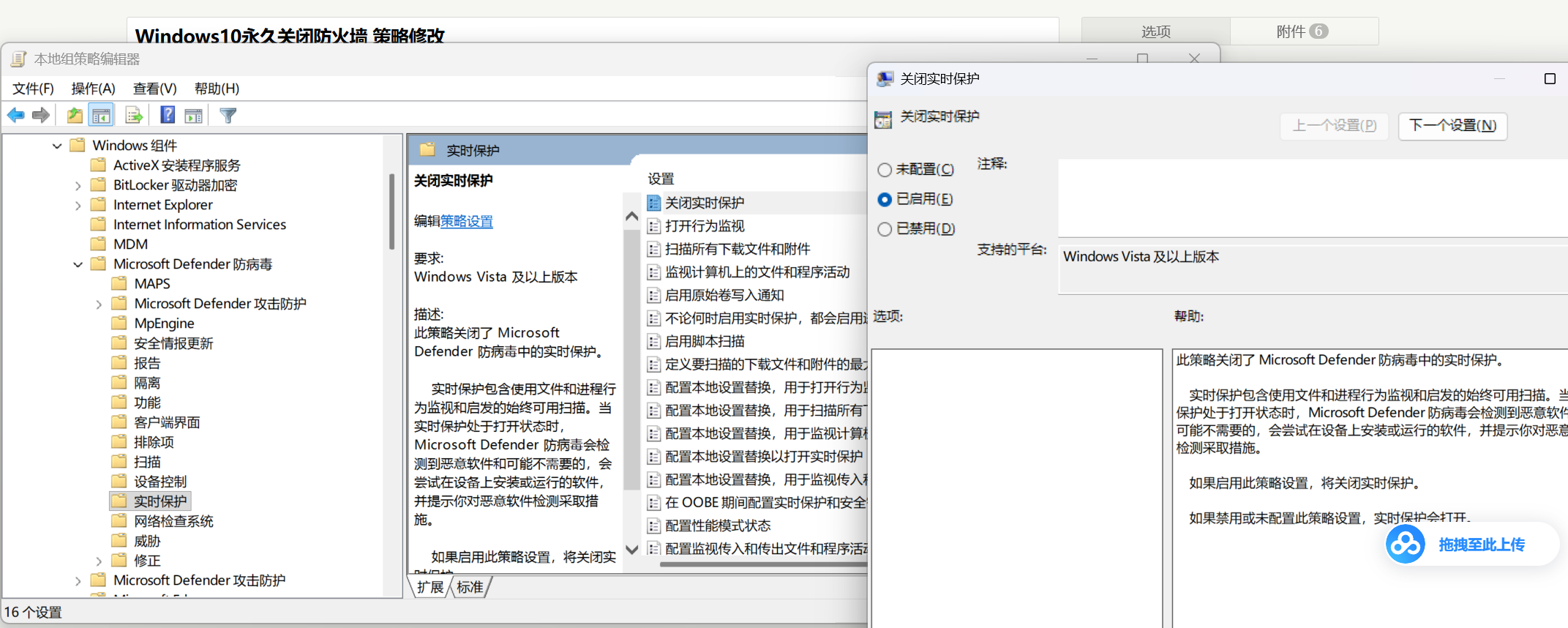1568x628 pixels.
Task: Click the folder icon next to MpEngine
Action: click(119, 323)
